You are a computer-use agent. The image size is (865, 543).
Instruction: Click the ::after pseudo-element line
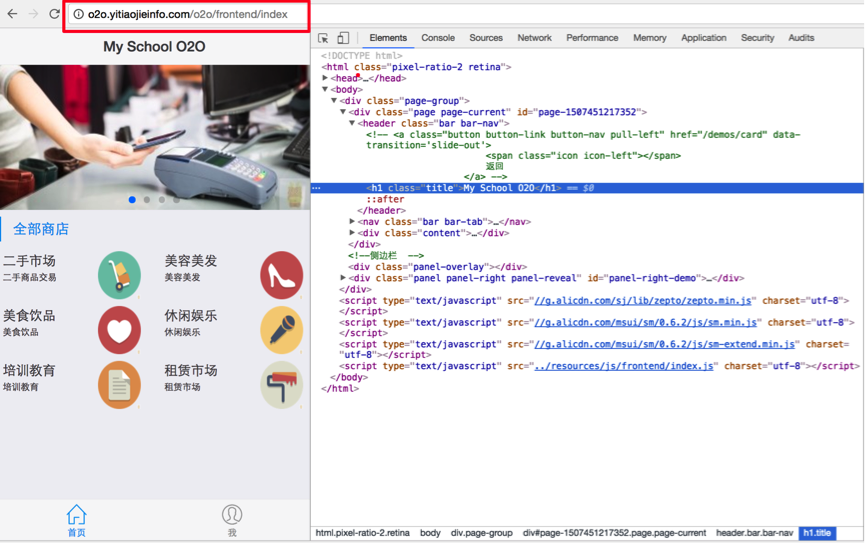coord(385,199)
